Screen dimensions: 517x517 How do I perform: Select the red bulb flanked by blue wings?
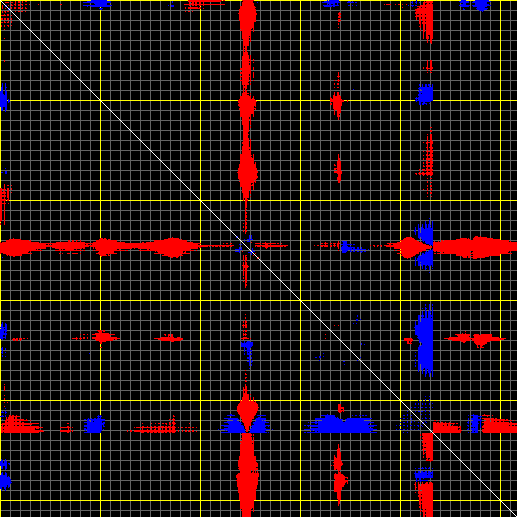coord(247,410)
